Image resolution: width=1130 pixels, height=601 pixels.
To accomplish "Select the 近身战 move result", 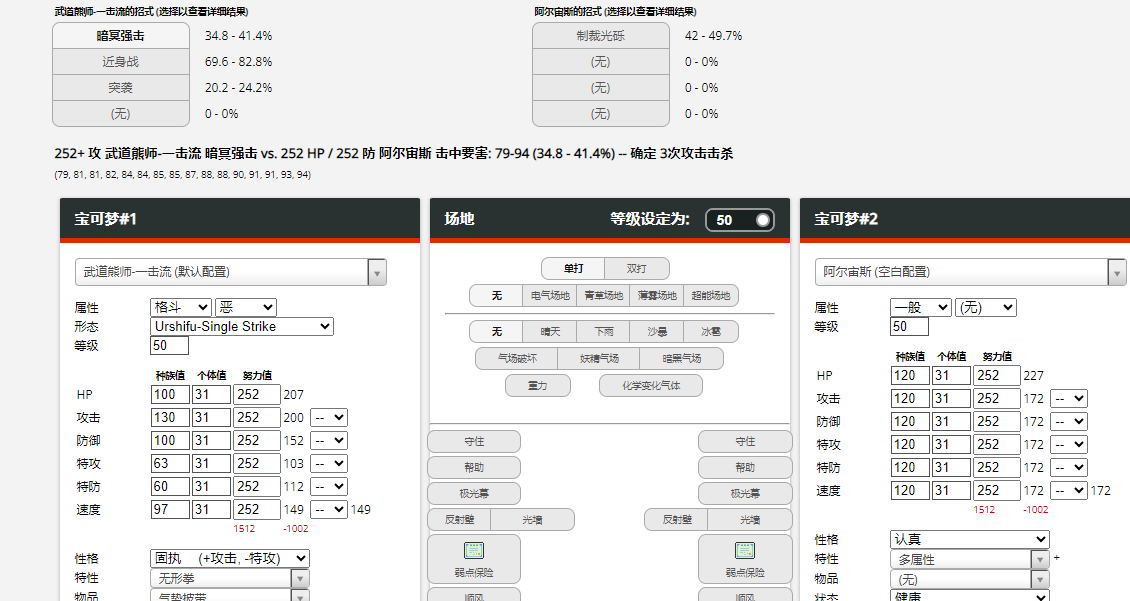I will coord(120,62).
